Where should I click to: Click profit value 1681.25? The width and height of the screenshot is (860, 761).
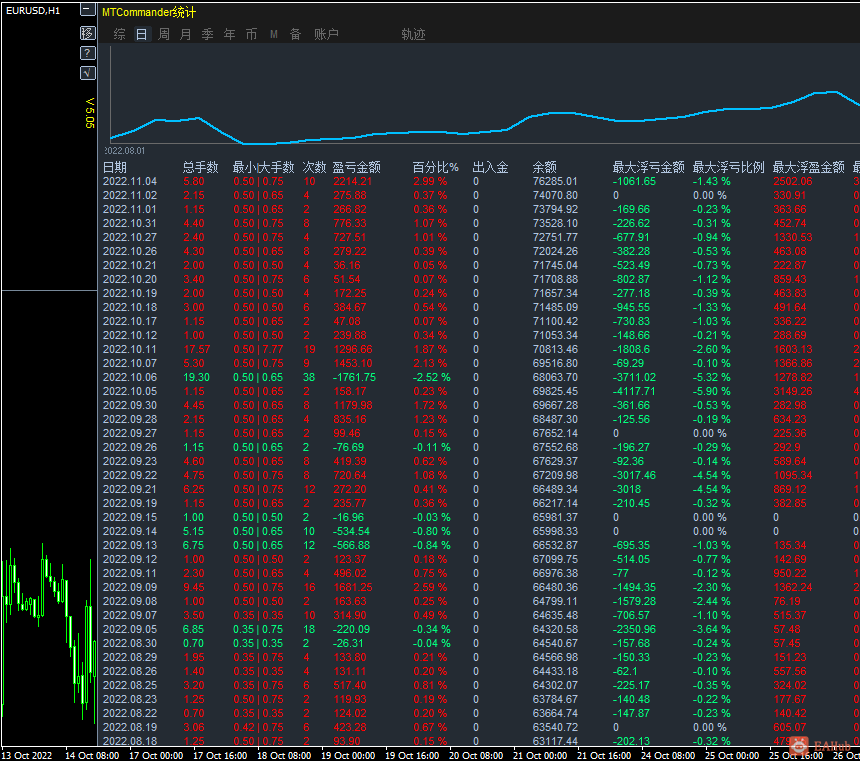tap(353, 587)
